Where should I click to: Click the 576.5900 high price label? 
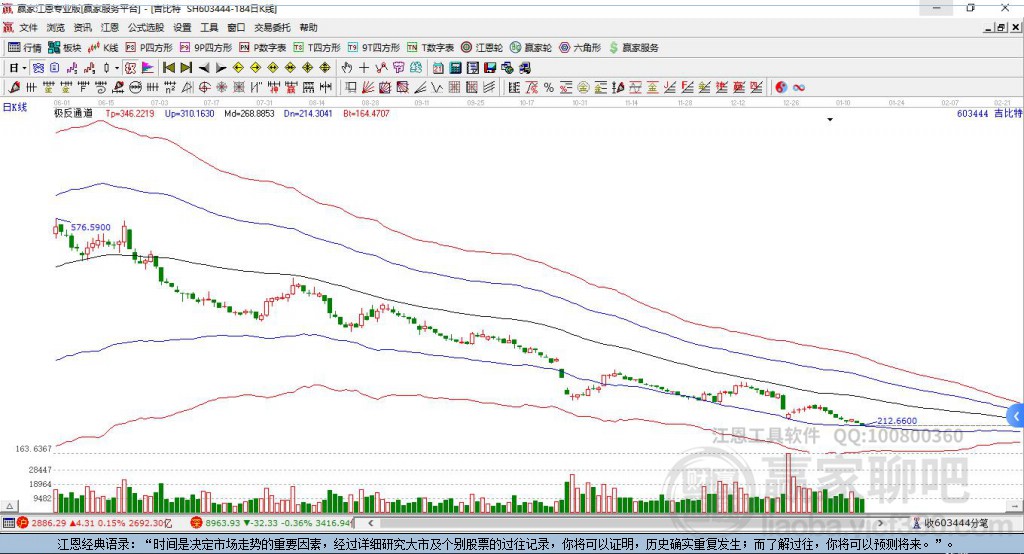click(91, 227)
